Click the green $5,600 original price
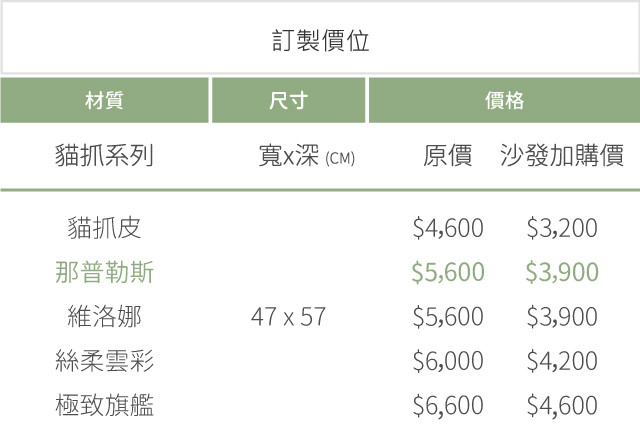 point(448,272)
